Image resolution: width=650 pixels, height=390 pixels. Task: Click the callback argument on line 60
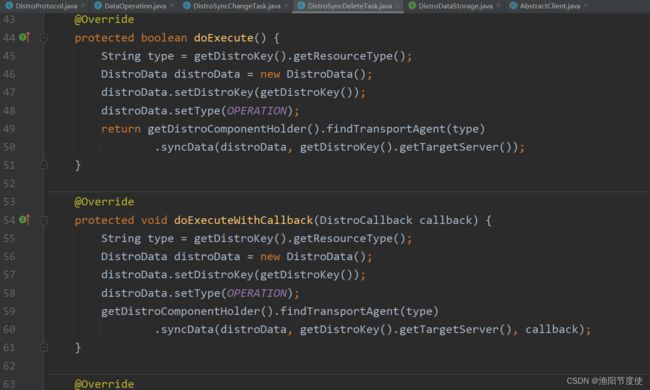click(551, 329)
